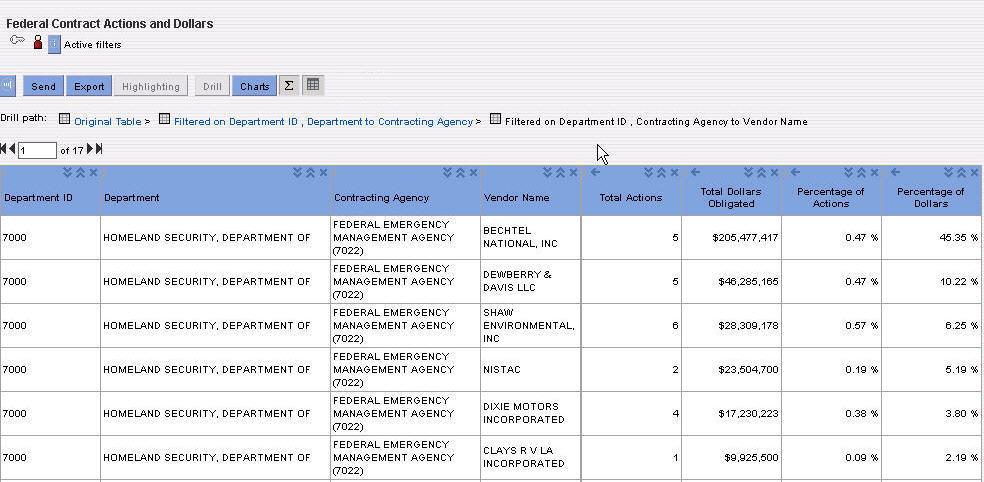
Task: Click the red person icon
Action: [x=38, y=43]
